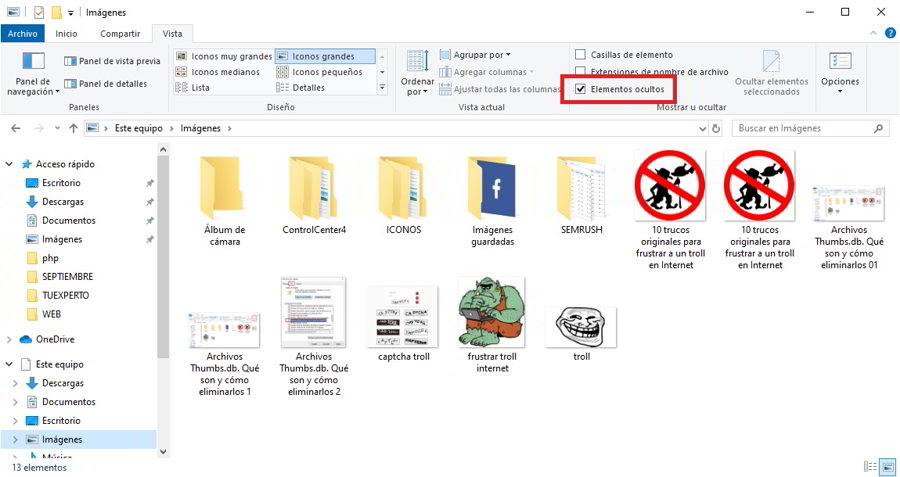Click the up arrow navigation icon
Screen dimensions: 900x477
point(74,129)
